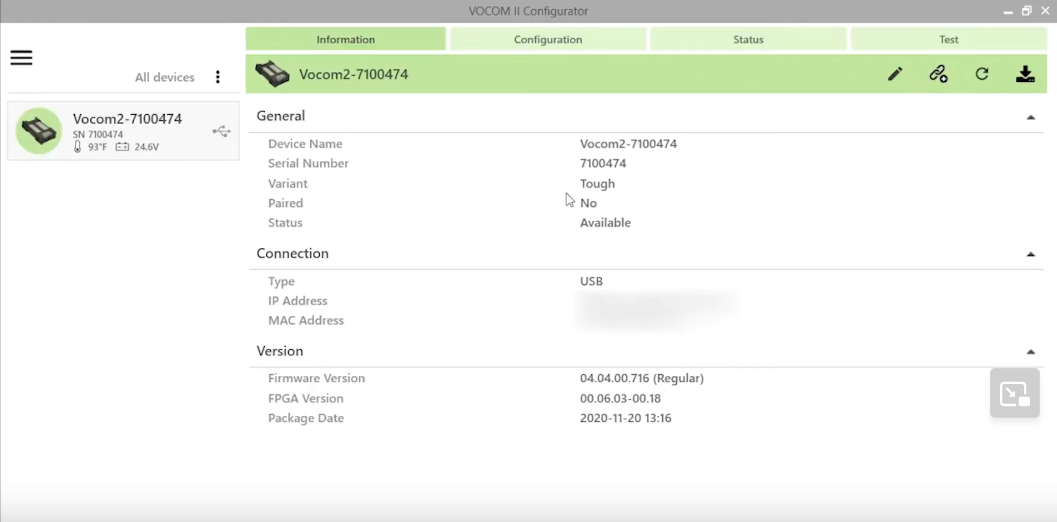Select the Vocom2-7100474 name in device list

(127, 119)
